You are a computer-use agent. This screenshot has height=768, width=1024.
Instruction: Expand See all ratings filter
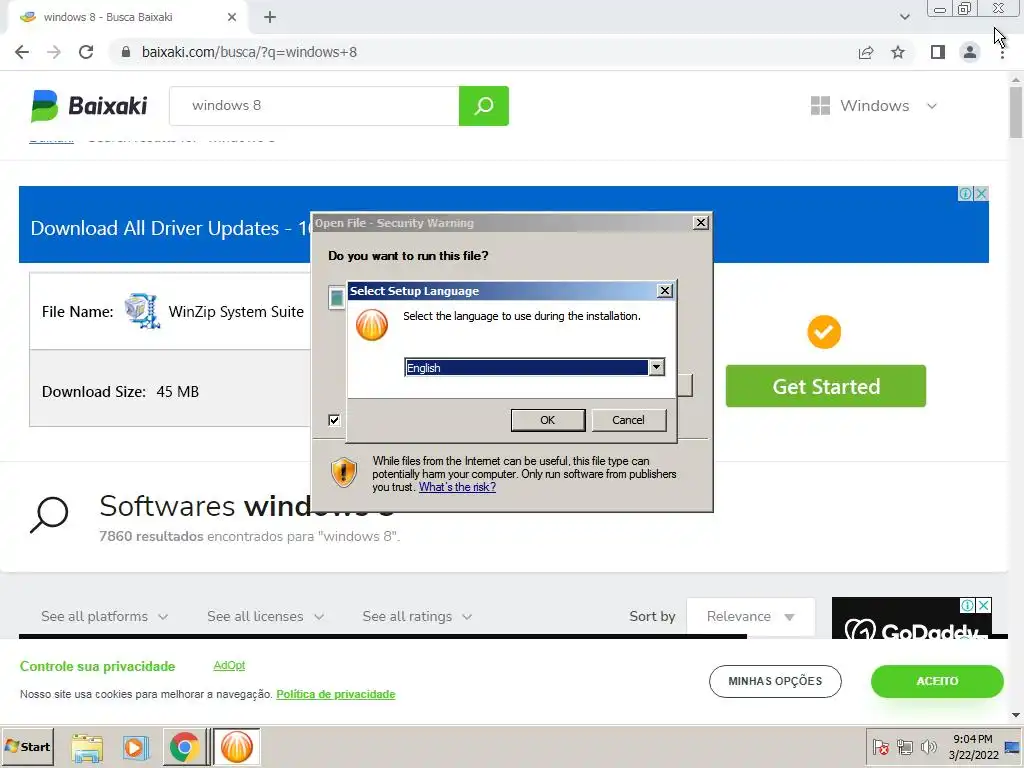tap(417, 616)
